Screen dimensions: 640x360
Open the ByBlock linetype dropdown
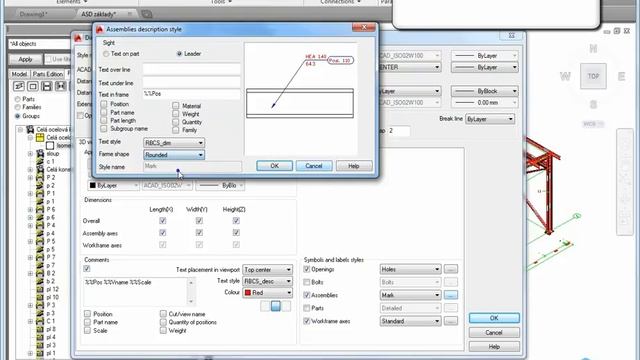pyautogui.click(x=485, y=91)
